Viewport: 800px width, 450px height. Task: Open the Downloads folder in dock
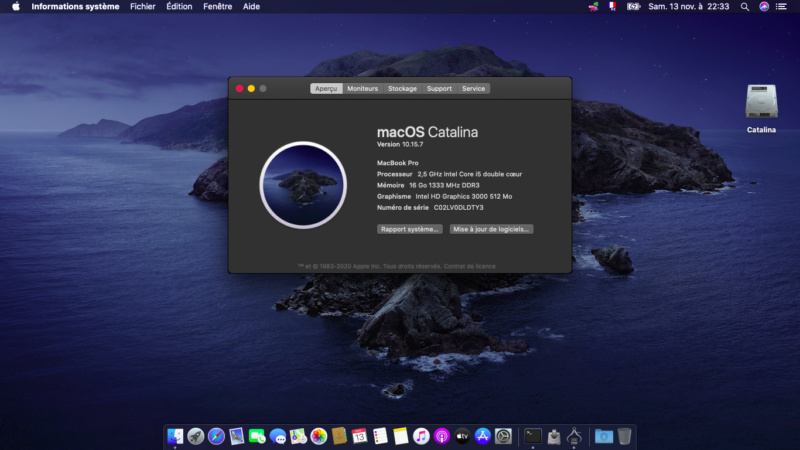click(x=604, y=436)
